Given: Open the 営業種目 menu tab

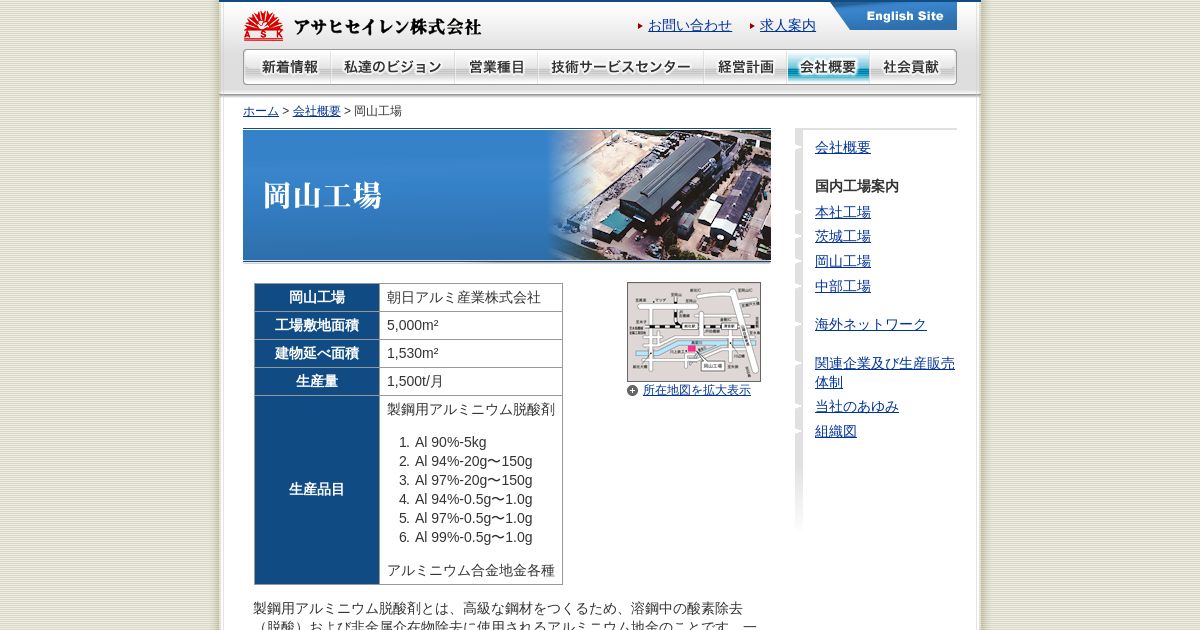Looking at the screenshot, I should [x=496, y=67].
